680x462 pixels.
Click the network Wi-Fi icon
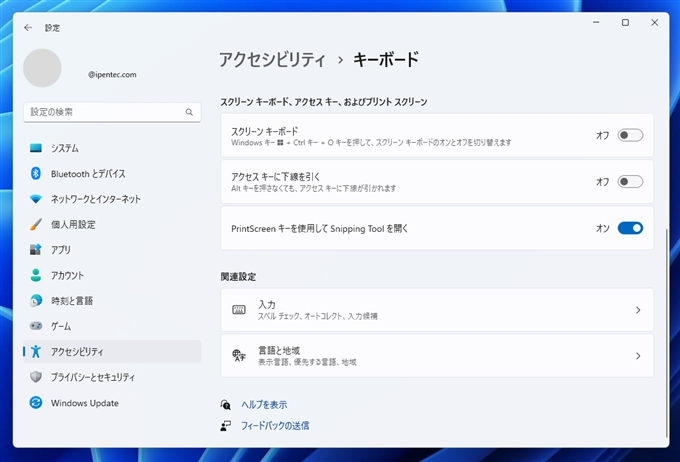click(36, 199)
